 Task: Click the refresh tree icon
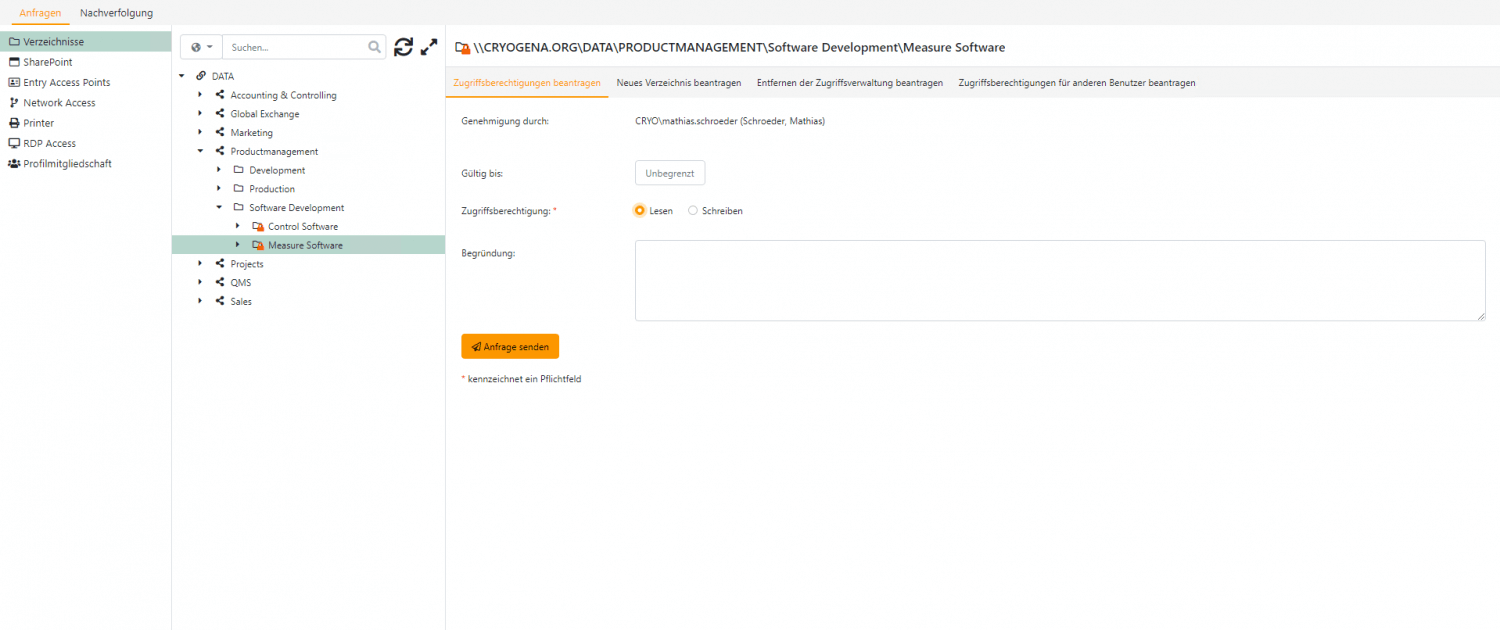point(403,47)
